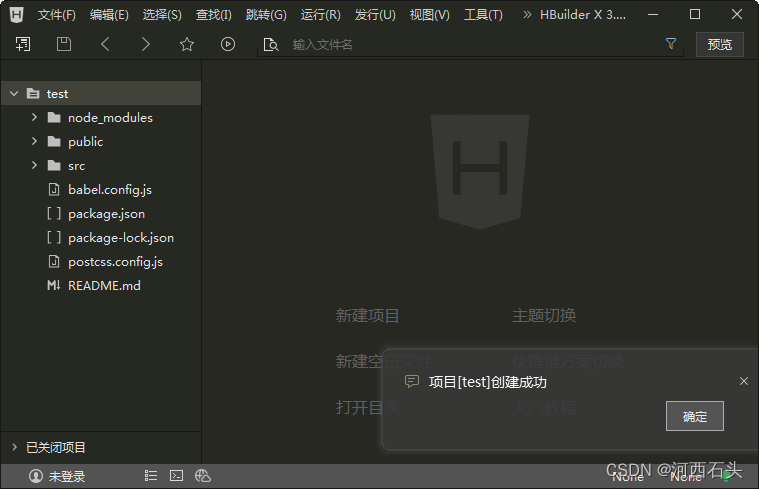The image size is (759, 489).
Task: Click the README.md markdown icon
Action: coord(54,286)
